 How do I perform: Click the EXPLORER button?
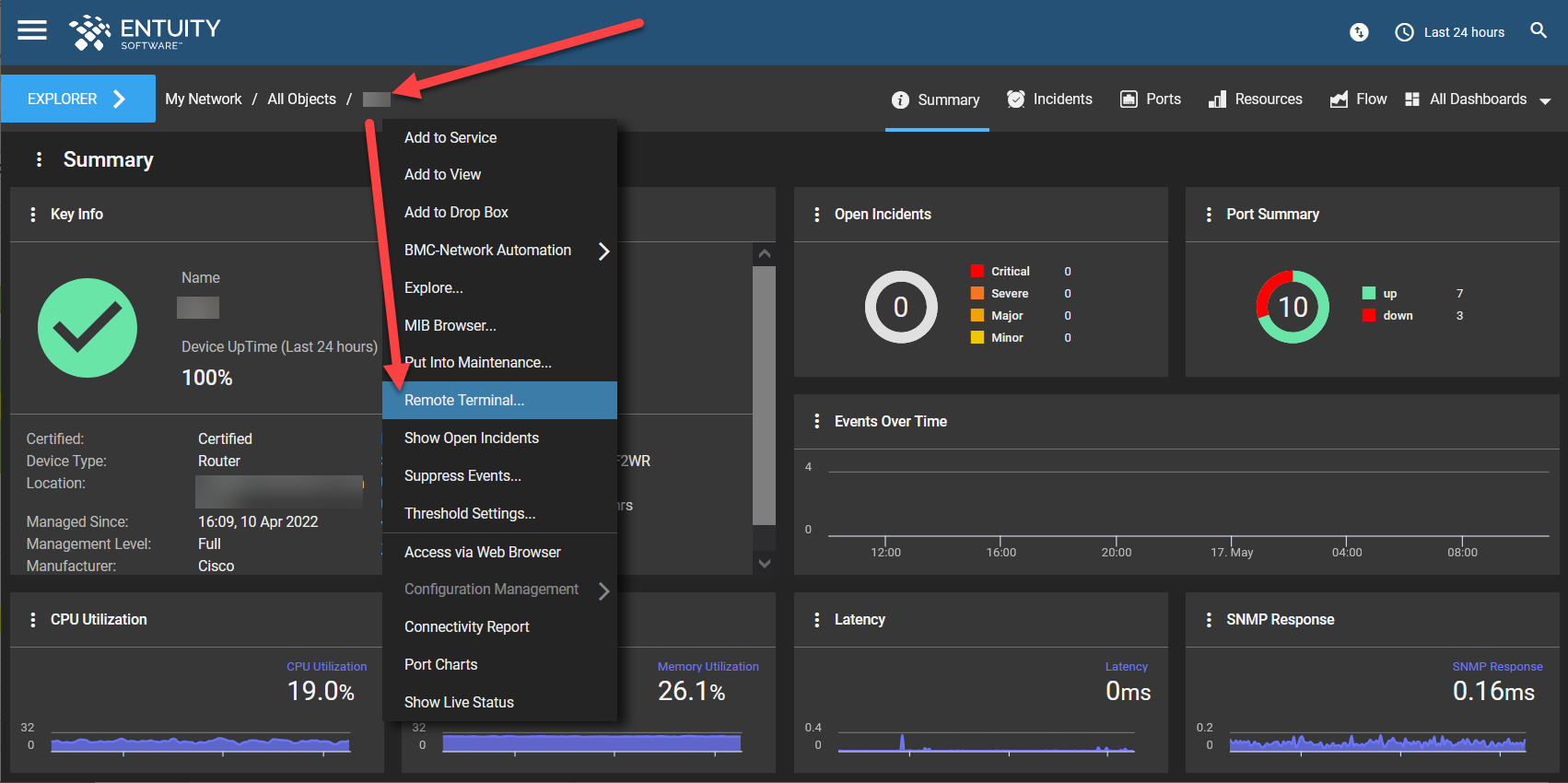click(78, 99)
